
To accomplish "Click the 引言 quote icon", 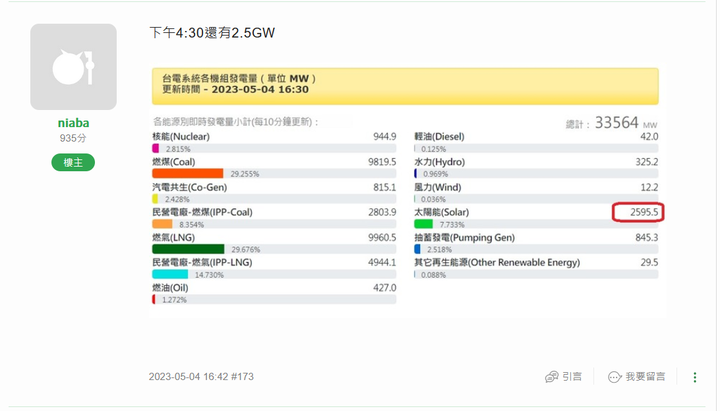I will point(552,377).
